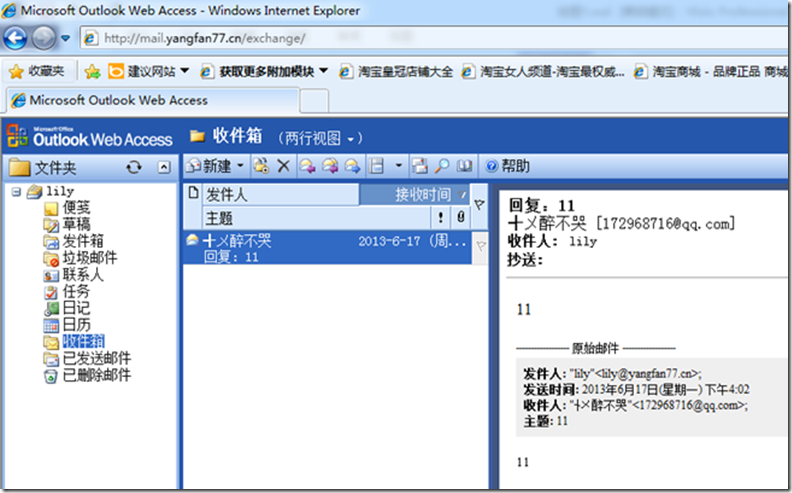The height and width of the screenshot is (493, 792).
Task: Open the 便笺 (Notes) folder
Action: pyautogui.click(x=76, y=207)
